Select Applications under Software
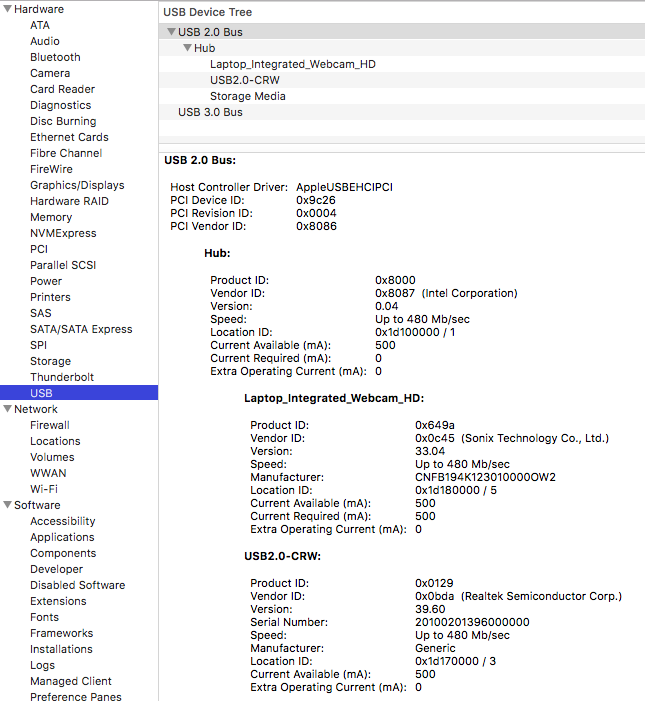Viewport: 645px width, 701px height. [62, 537]
